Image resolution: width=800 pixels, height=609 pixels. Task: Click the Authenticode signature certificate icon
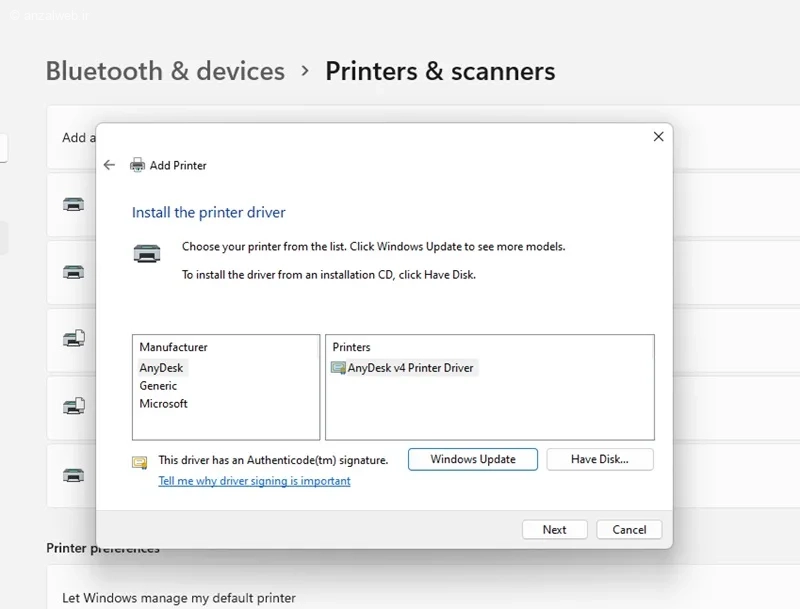[x=140, y=462]
